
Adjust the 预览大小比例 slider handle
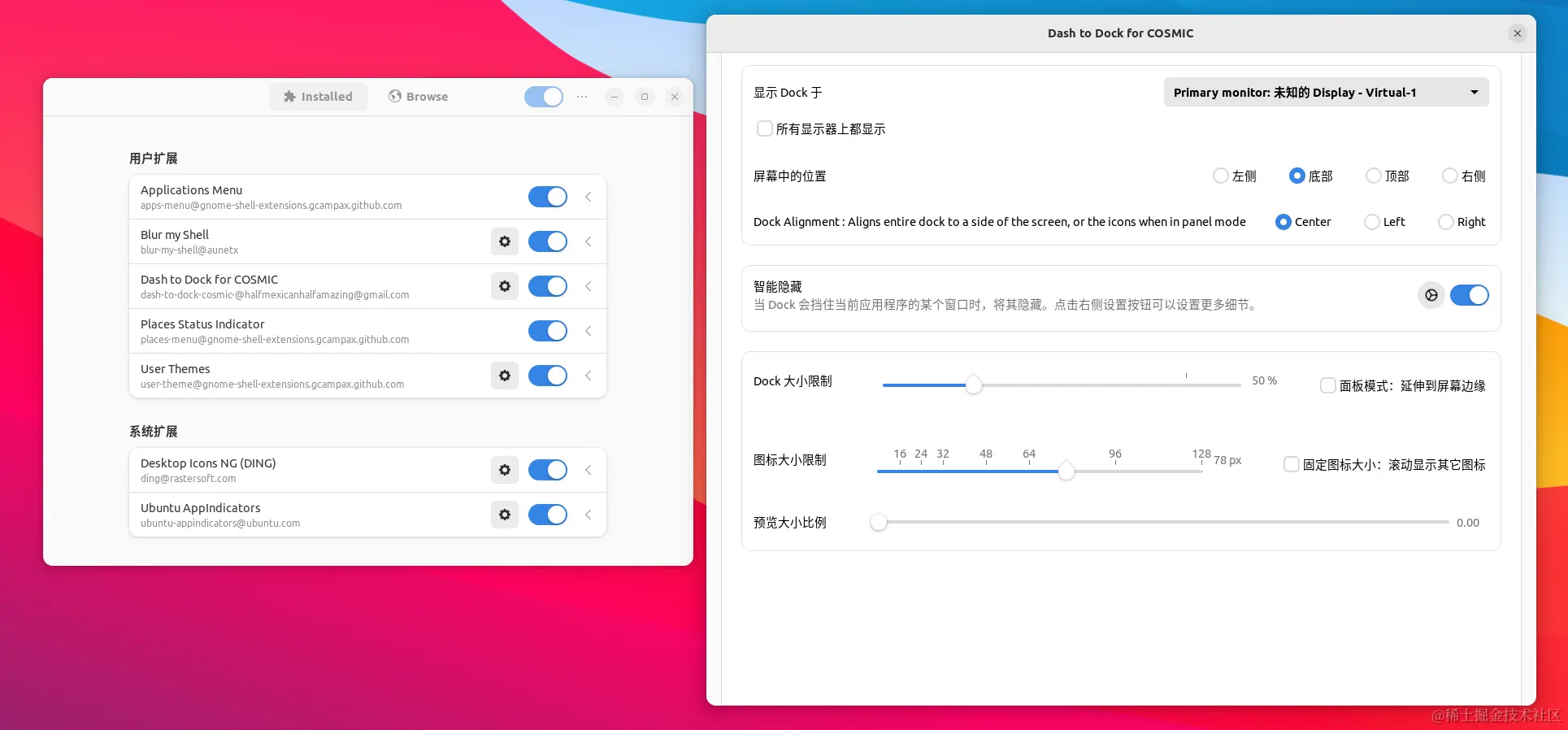coord(879,522)
